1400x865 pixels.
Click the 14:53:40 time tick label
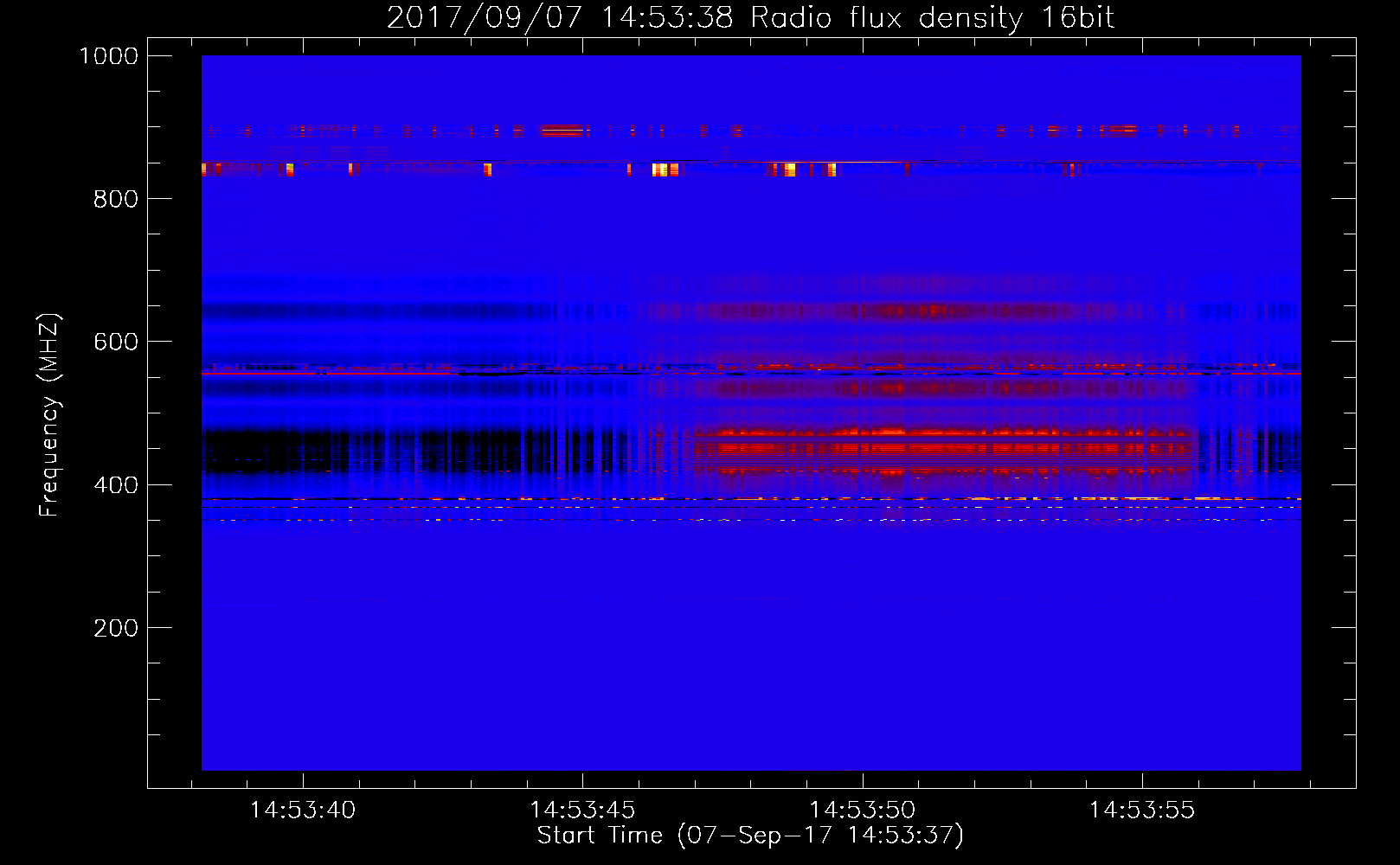(303, 811)
